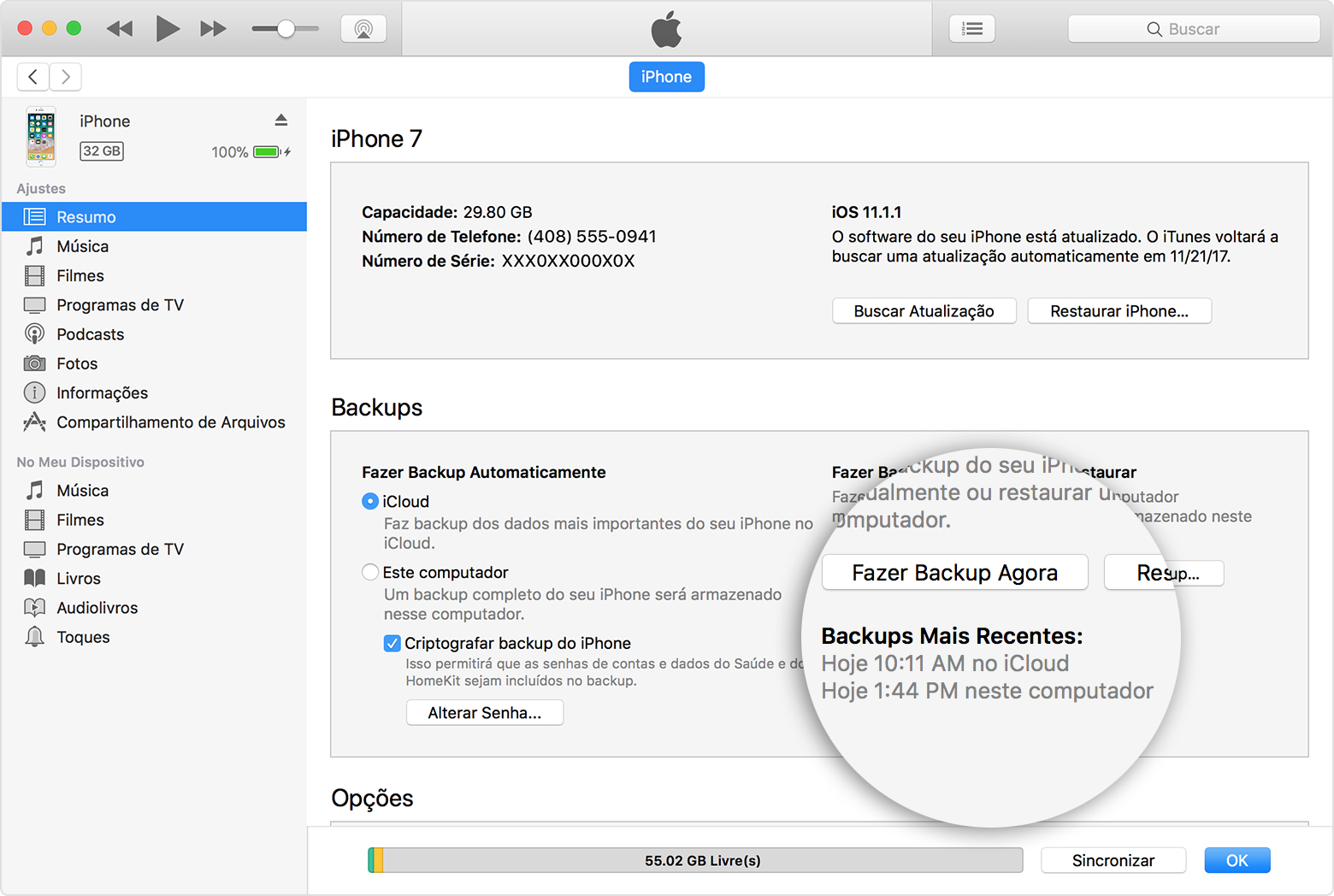Click the phone number (408) 555-0941

coord(592,237)
